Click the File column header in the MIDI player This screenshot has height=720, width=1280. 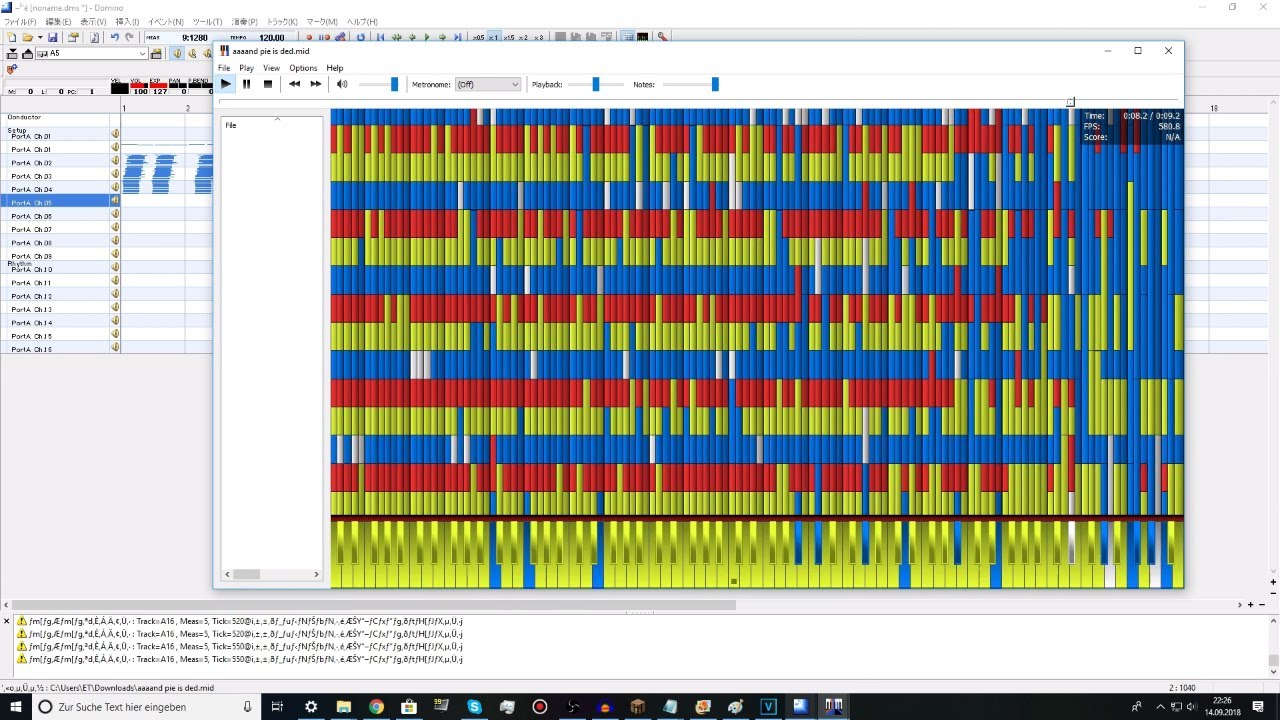271,124
